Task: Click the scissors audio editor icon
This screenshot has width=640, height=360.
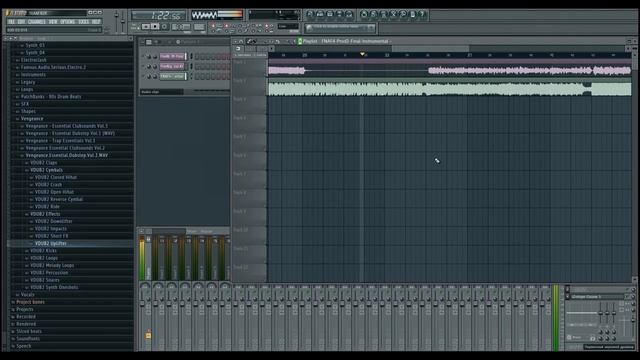Action: tap(393, 15)
